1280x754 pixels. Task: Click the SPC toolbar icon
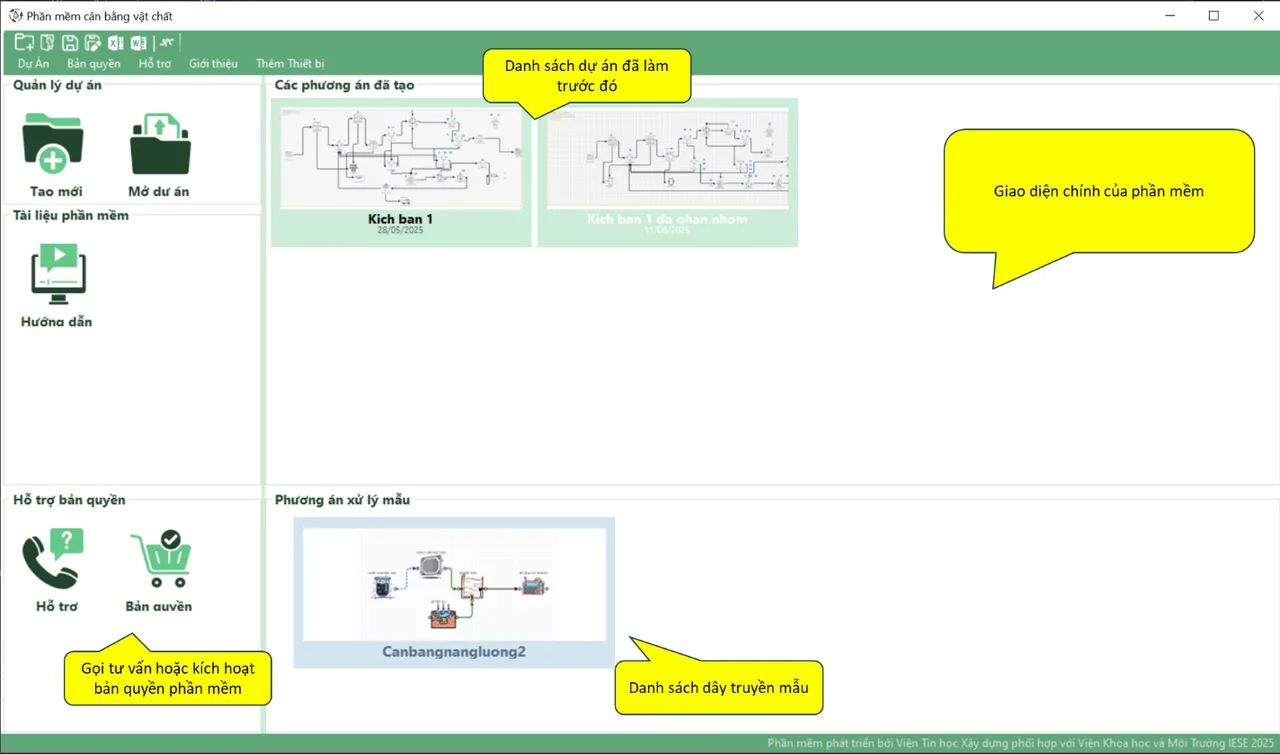coord(166,42)
